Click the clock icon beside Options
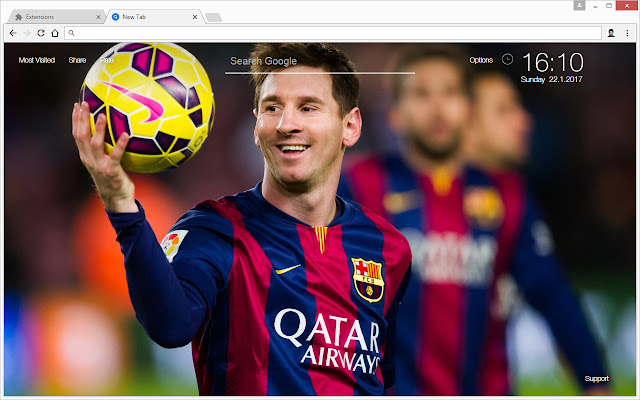The height and width of the screenshot is (400, 640). [507, 60]
